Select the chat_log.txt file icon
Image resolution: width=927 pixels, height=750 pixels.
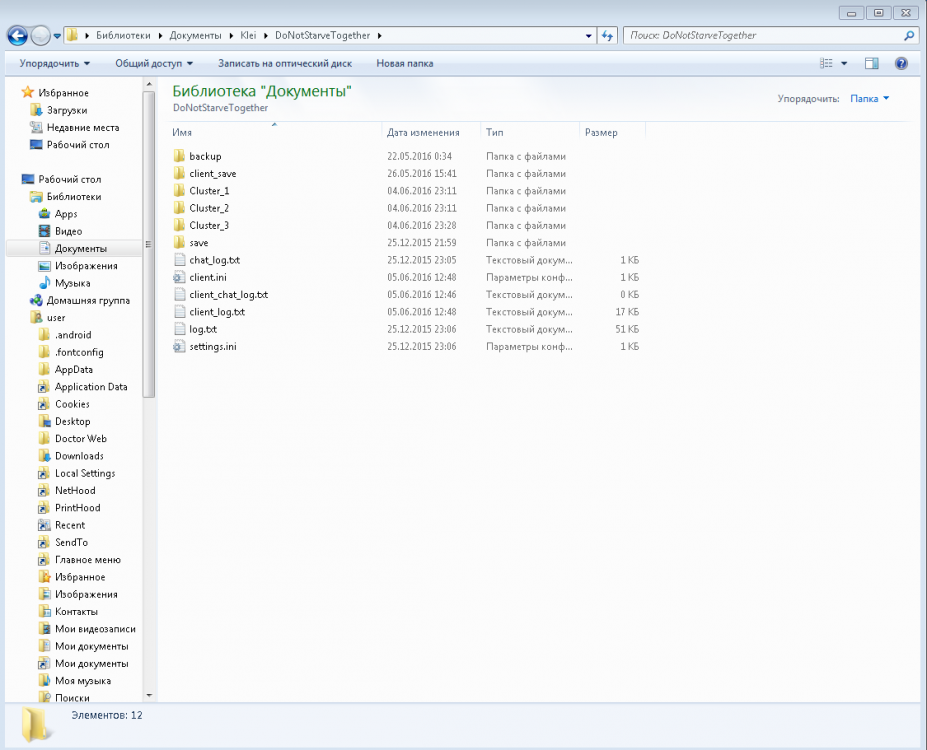[x=179, y=259]
